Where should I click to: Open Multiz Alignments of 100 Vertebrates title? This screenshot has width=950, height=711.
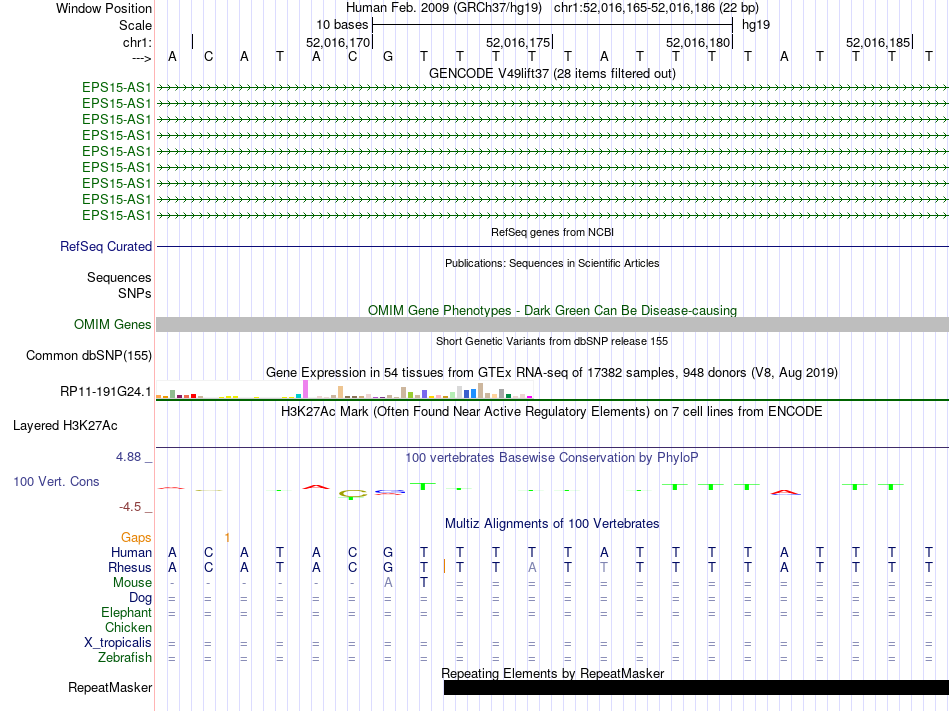(552, 524)
